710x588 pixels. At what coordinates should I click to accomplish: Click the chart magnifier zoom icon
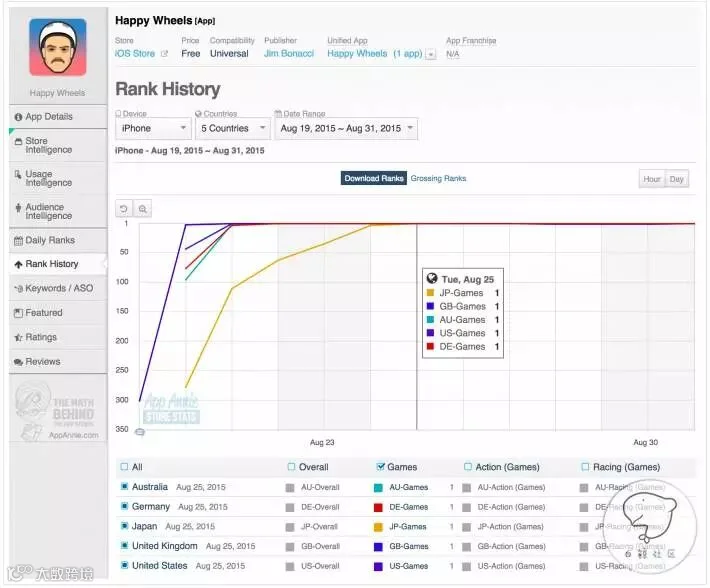point(143,209)
